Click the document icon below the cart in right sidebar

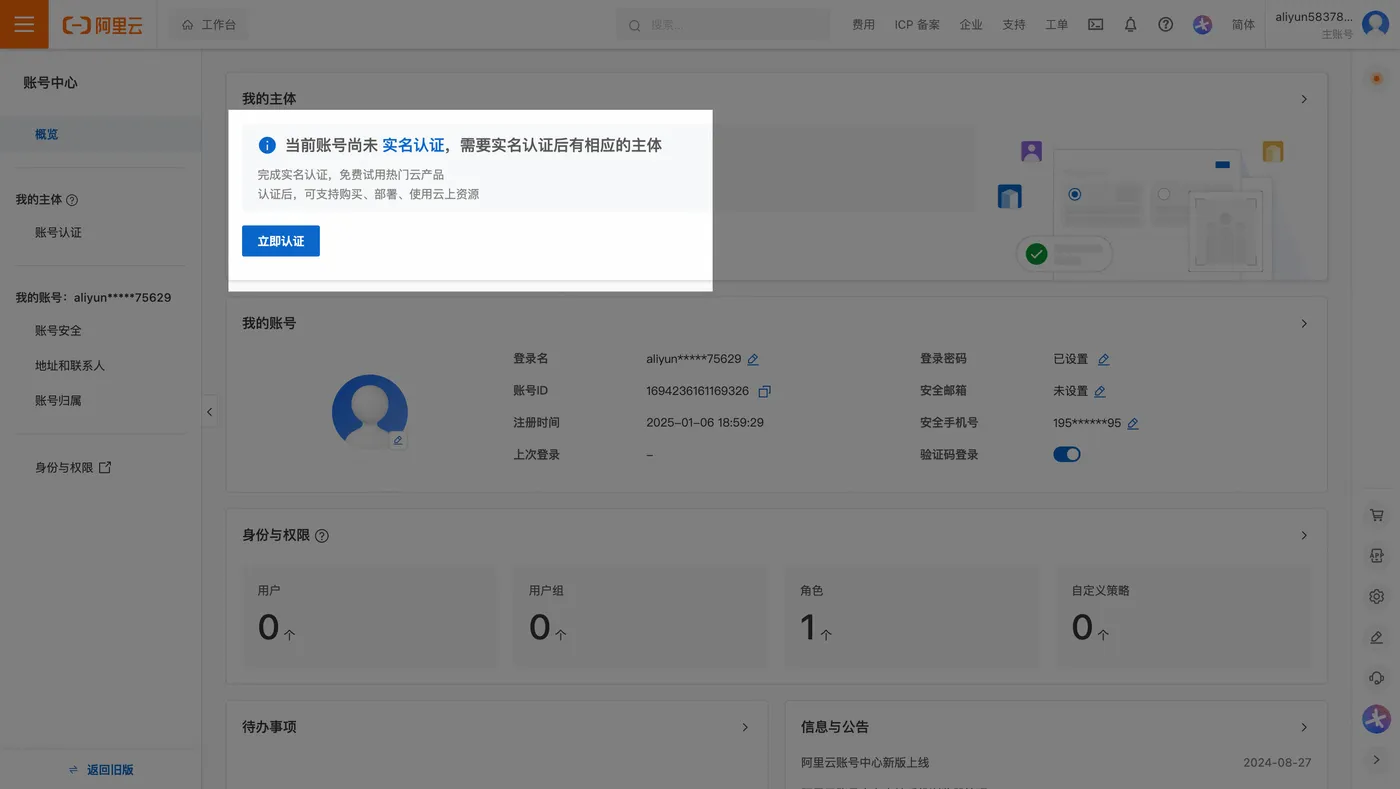tap(1377, 556)
